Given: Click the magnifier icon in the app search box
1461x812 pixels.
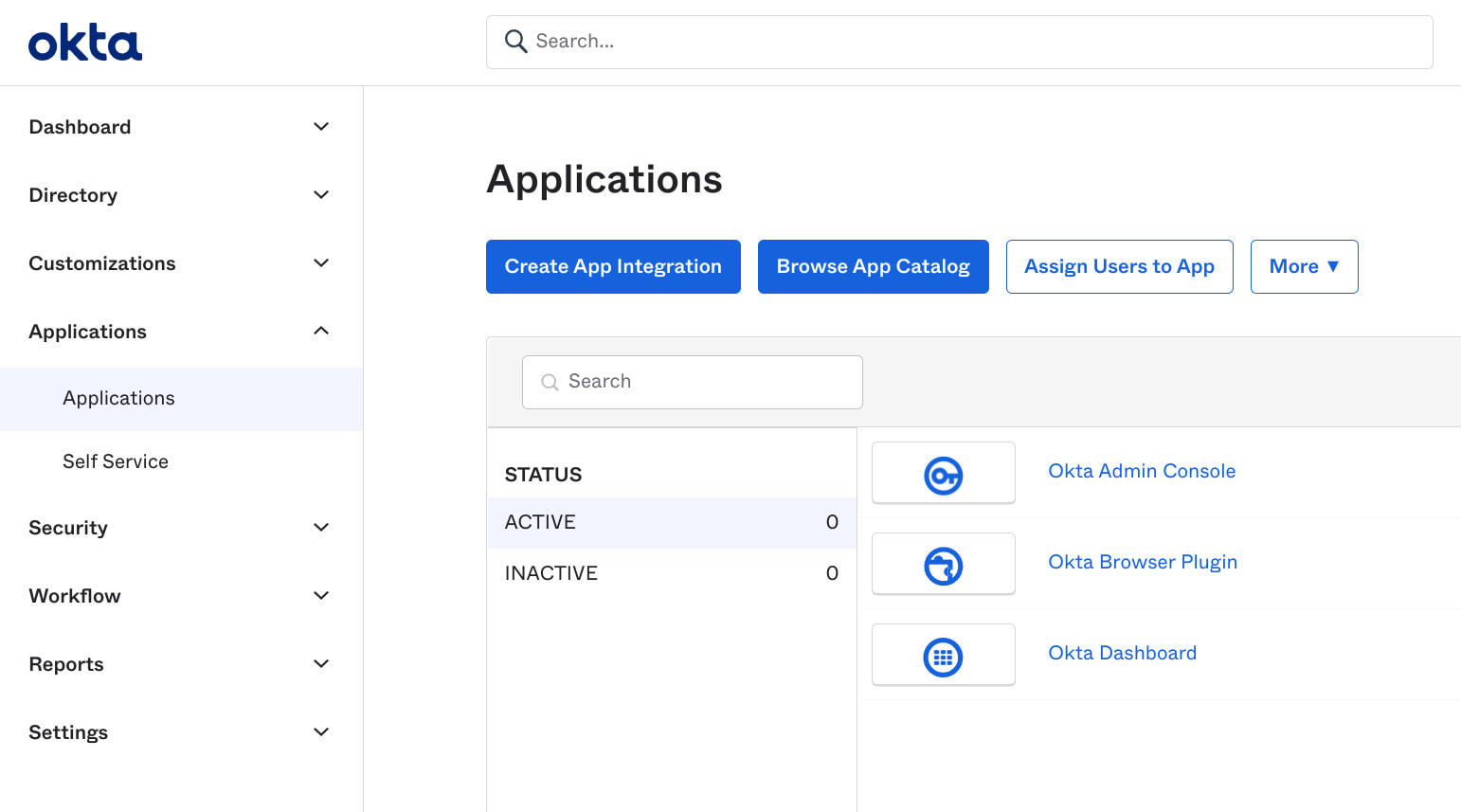Looking at the screenshot, I should pos(550,382).
